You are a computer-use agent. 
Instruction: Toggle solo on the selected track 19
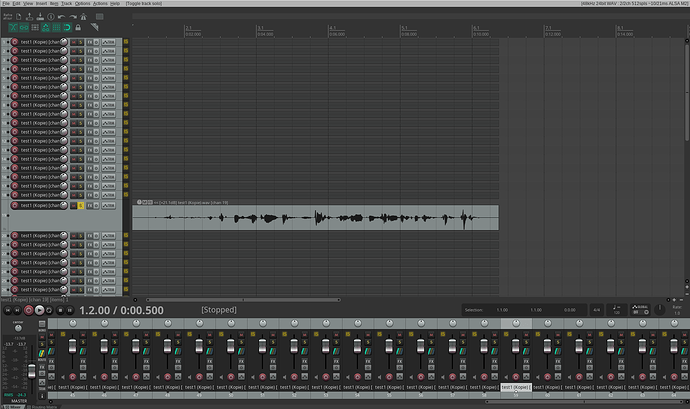coord(81,206)
